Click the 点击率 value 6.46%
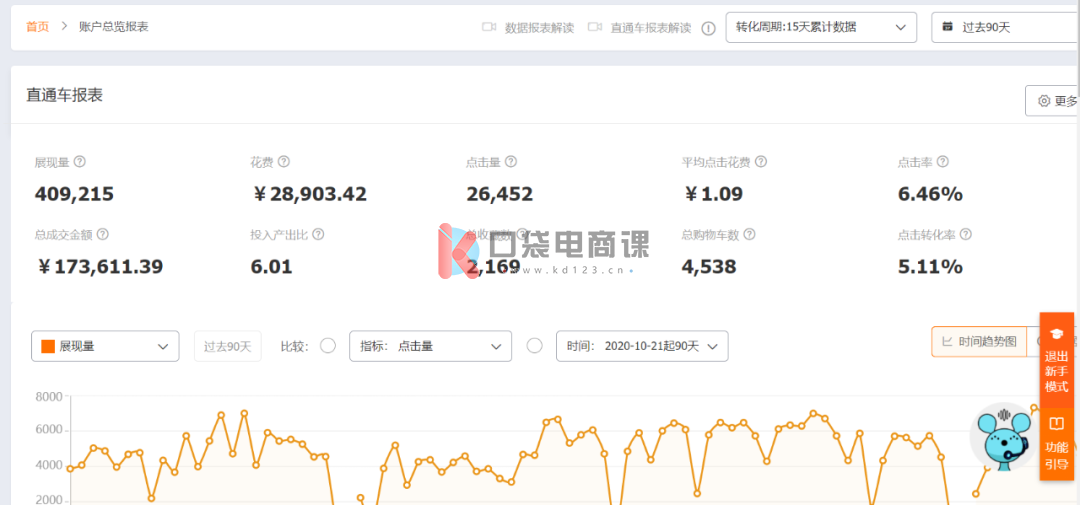1080x505 pixels. [x=930, y=194]
